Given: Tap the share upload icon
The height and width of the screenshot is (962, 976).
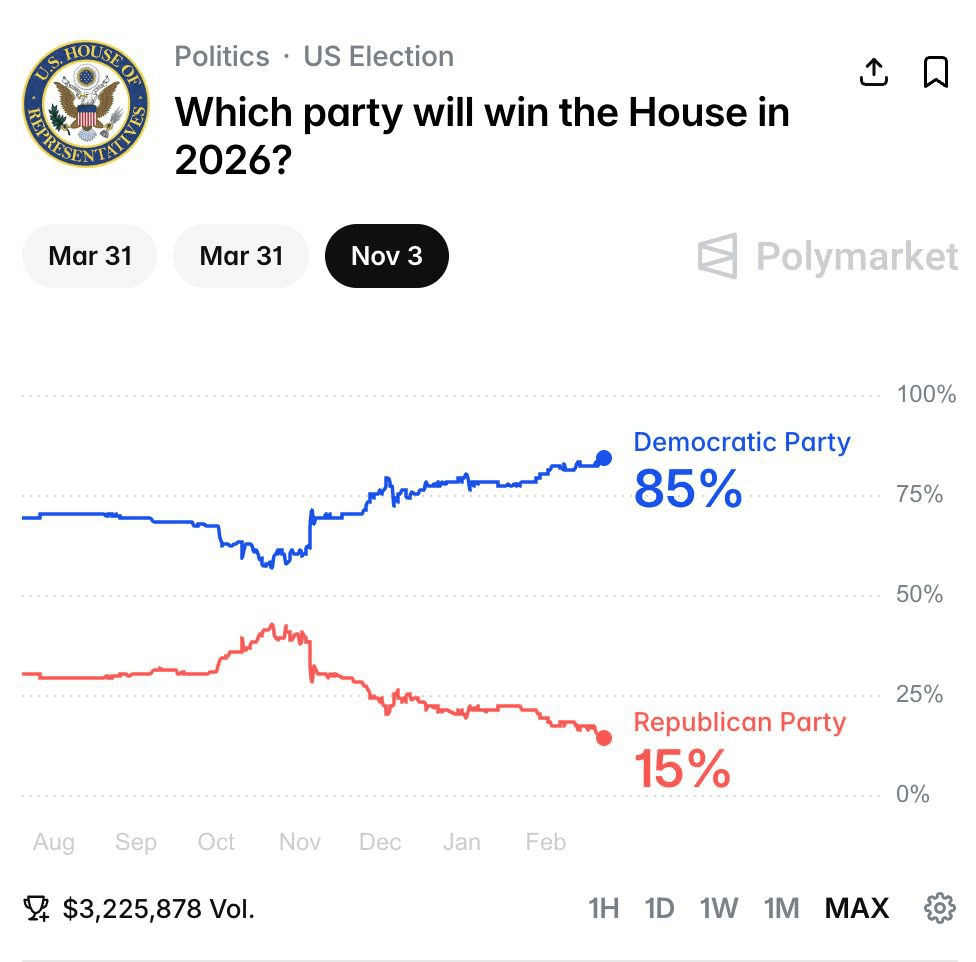Looking at the screenshot, I should pyautogui.click(x=874, y=72).
